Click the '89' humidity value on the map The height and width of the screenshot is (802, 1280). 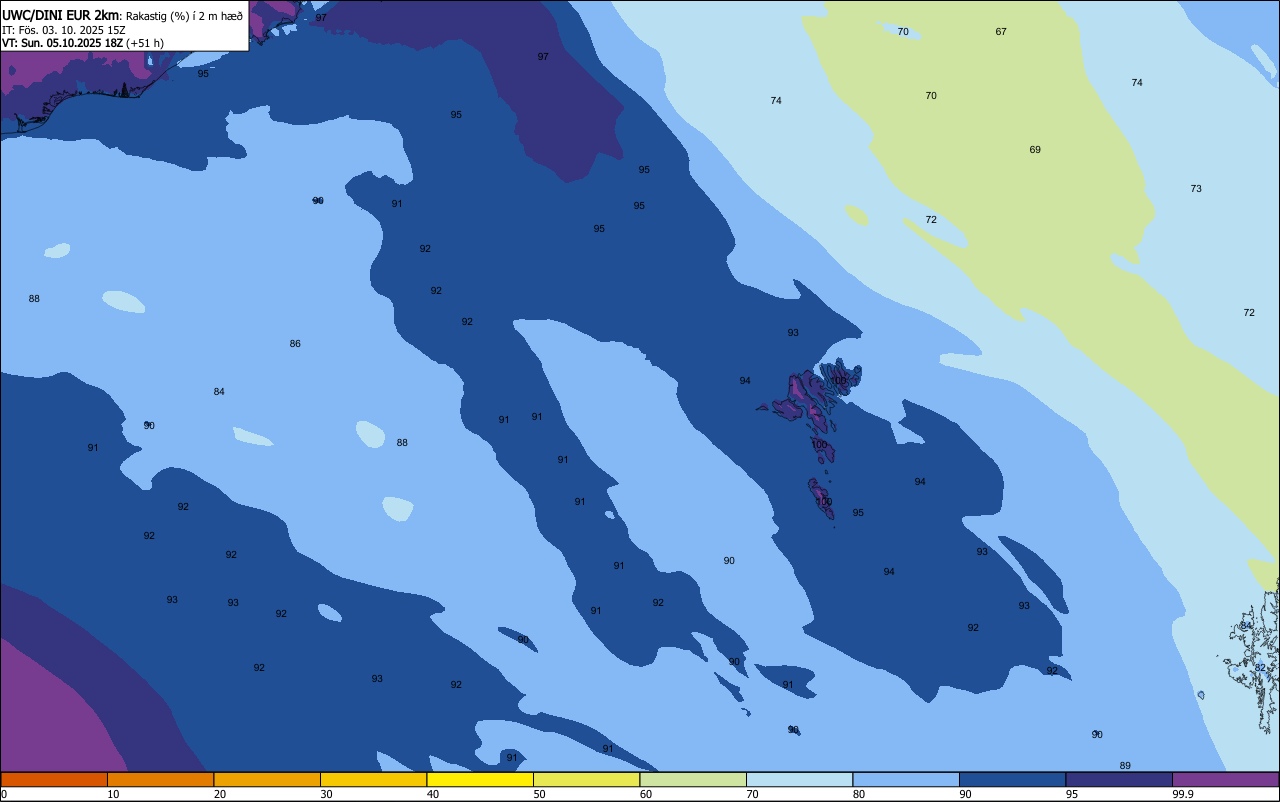pos(1125,766)
